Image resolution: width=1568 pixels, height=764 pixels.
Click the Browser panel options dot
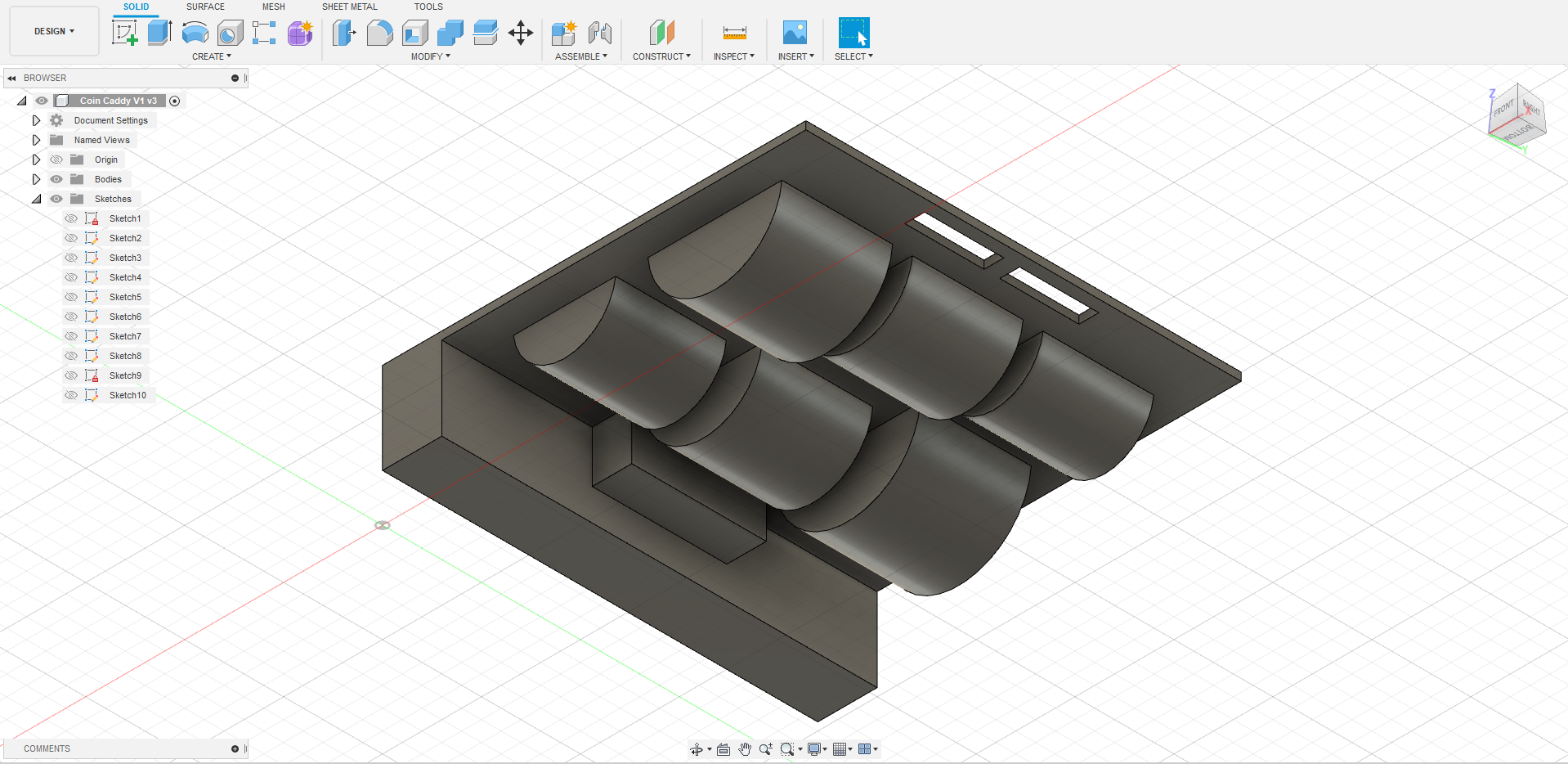click(235, 79)
